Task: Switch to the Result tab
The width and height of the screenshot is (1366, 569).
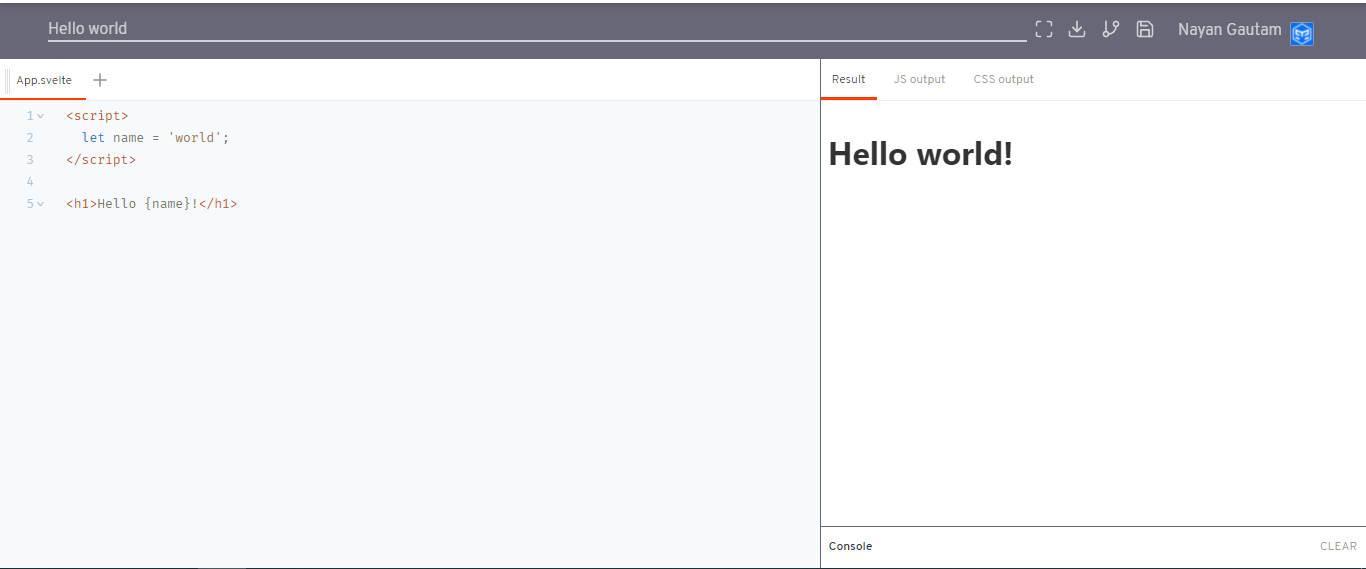Action: [x=849, y=79]
